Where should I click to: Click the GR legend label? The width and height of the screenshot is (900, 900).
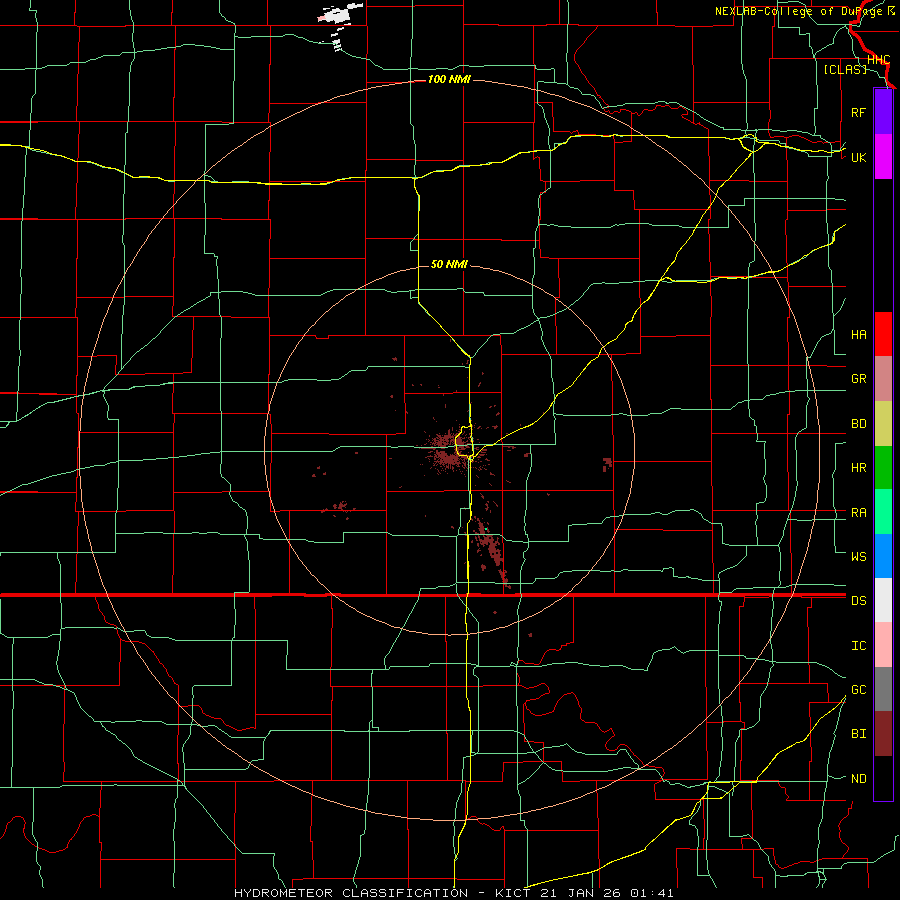(859, 379)
